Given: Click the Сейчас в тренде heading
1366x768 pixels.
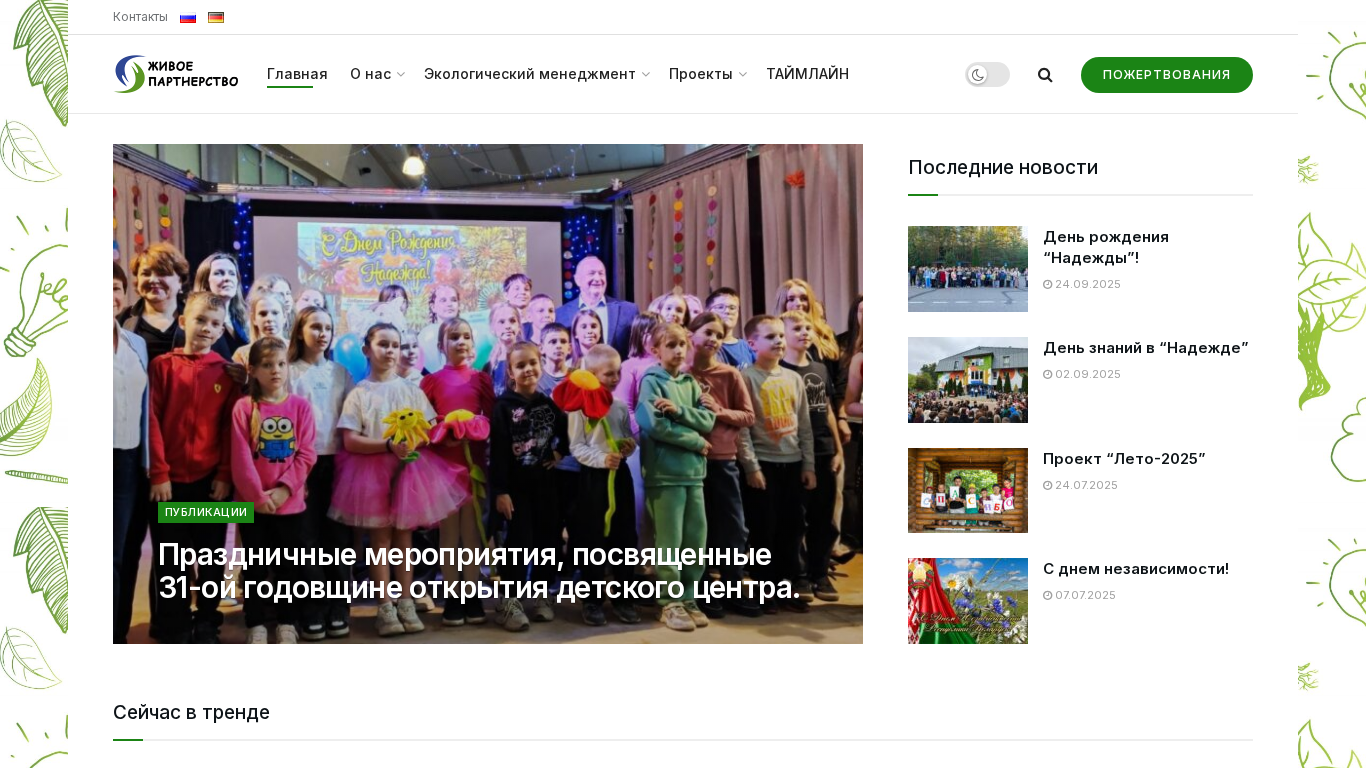Looking at the screenshot, I should [x=191, y=713].
